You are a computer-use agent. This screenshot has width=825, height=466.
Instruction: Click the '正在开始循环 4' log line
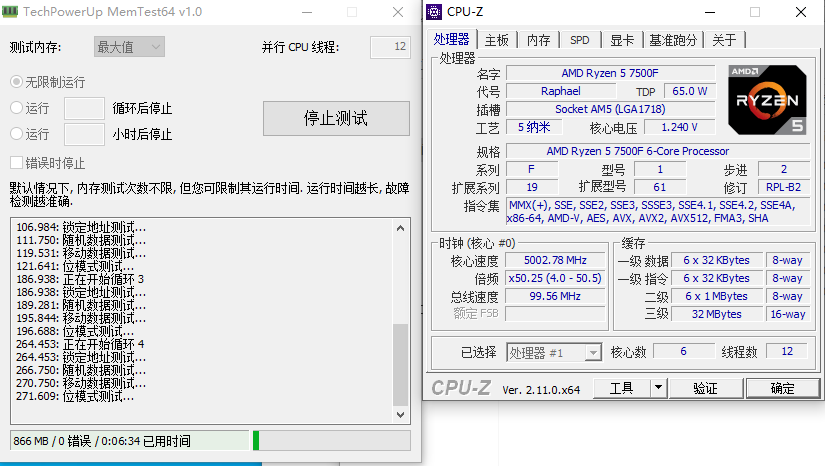(80, 345)
